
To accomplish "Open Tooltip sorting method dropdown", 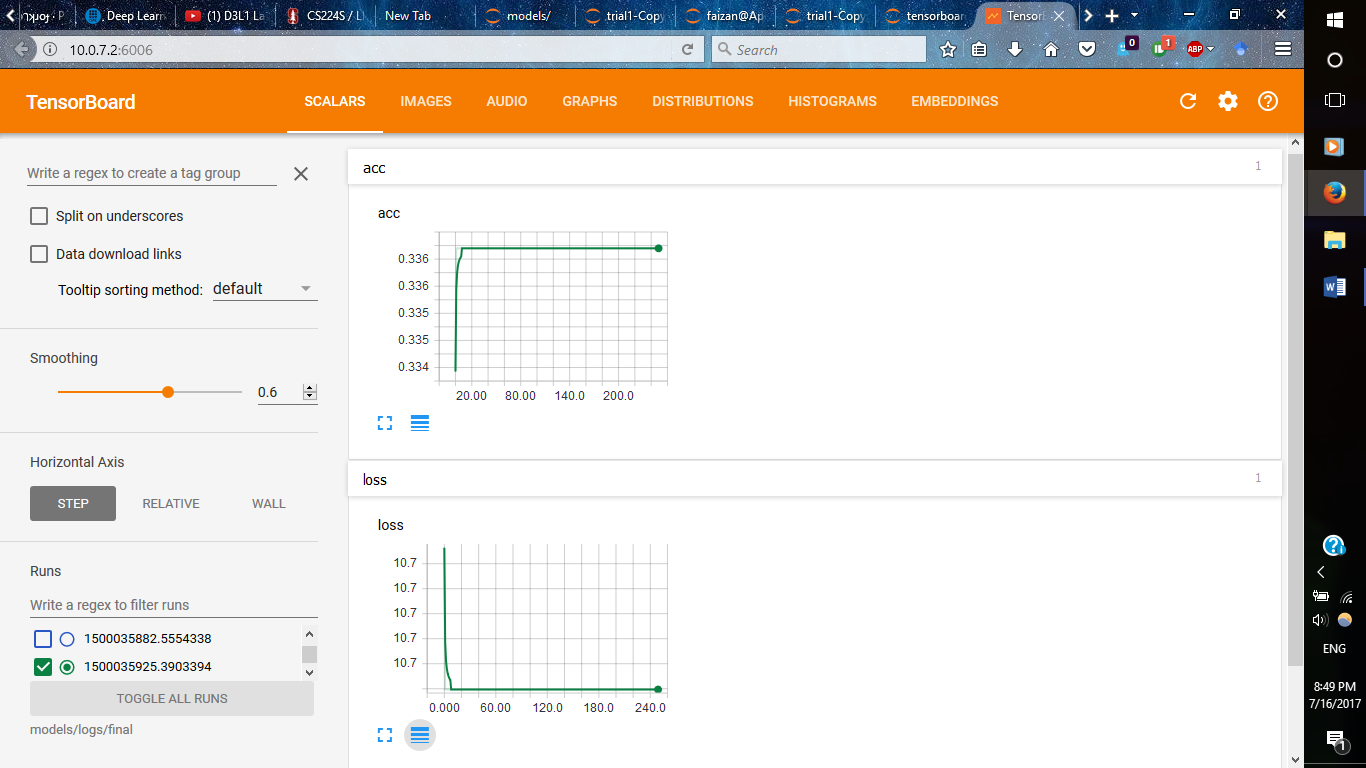I will (264, 289).
